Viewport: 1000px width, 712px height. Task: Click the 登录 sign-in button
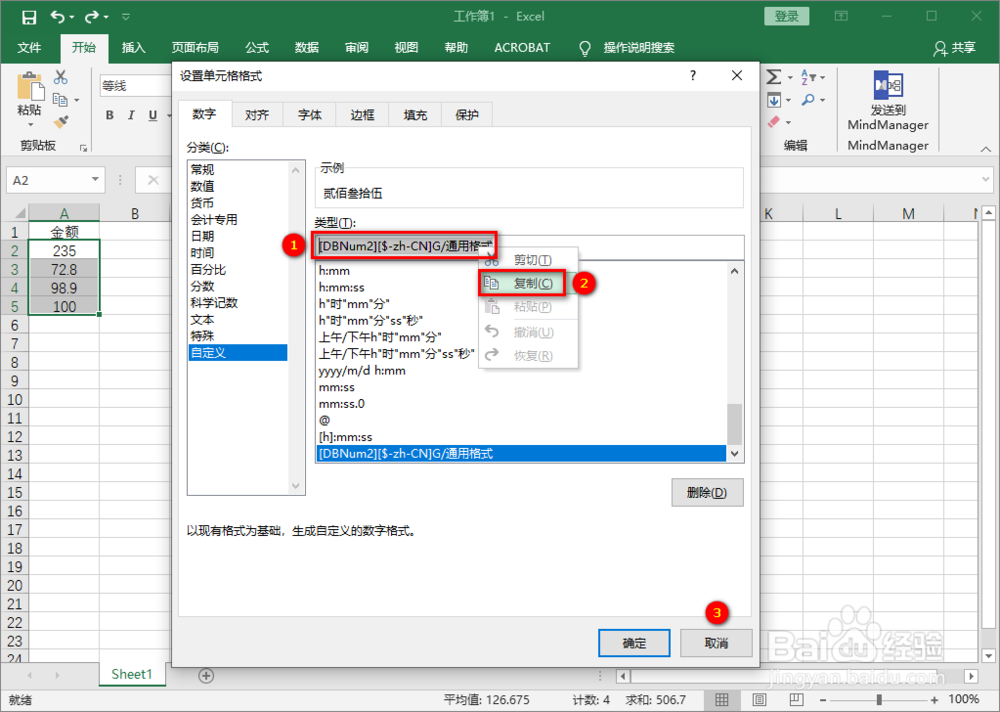click(x=786, y=17)
